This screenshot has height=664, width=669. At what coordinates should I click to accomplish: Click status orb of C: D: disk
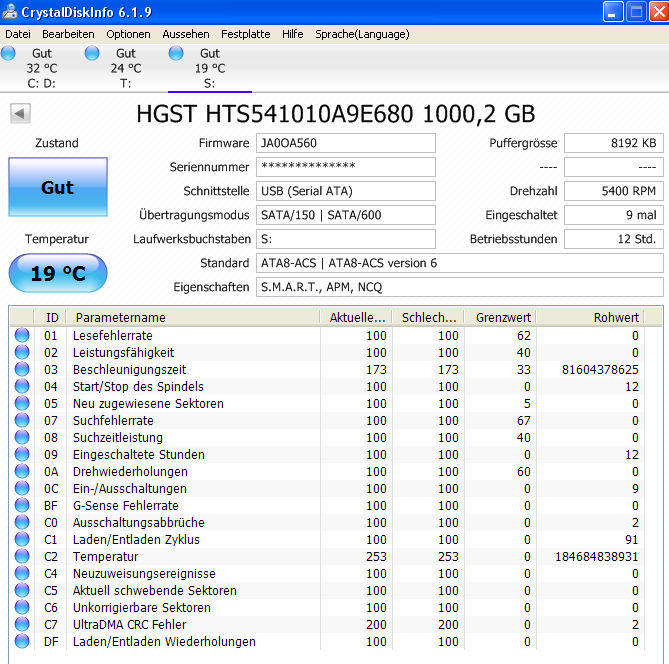(x=8, y=53)
